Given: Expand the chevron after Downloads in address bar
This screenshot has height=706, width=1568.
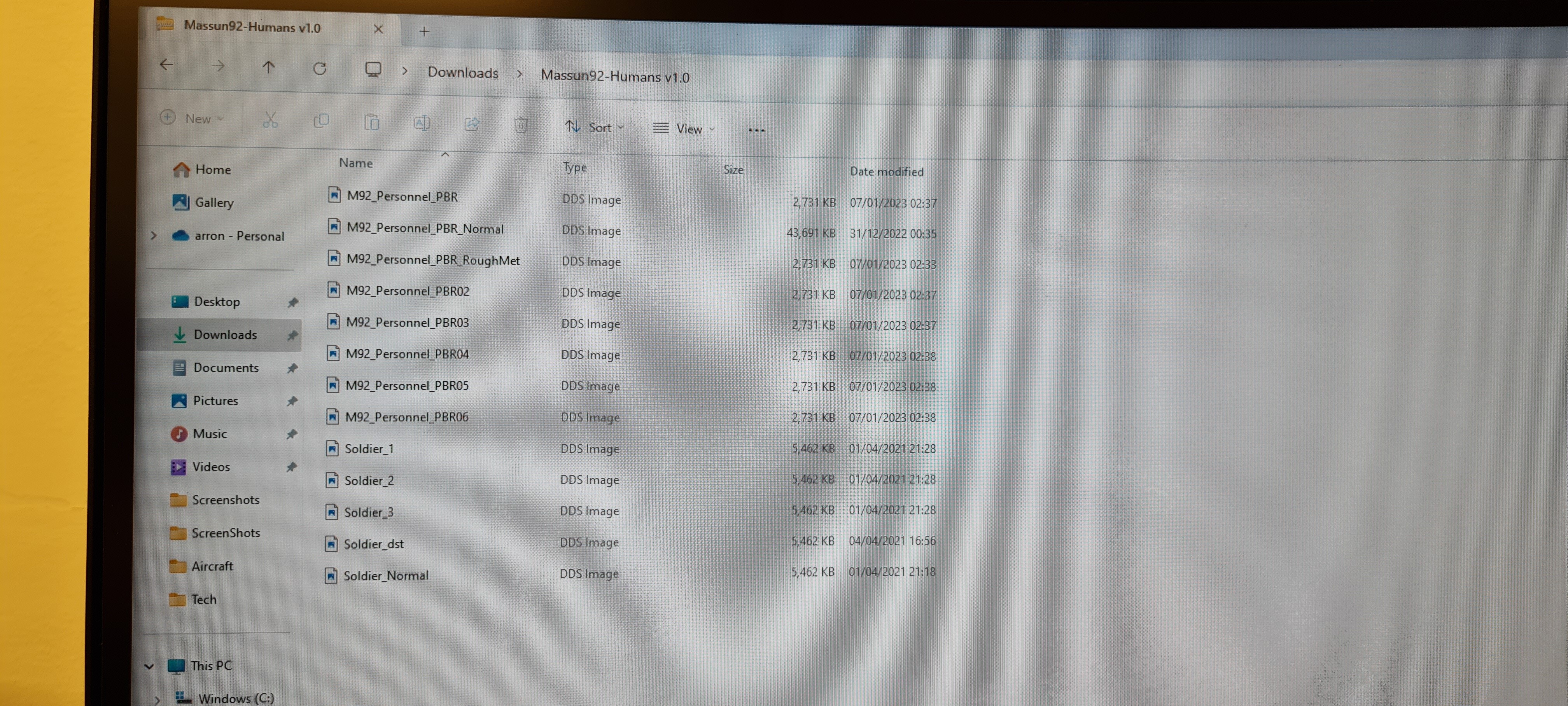Looking at the screenshot, I should coord(519,73).
